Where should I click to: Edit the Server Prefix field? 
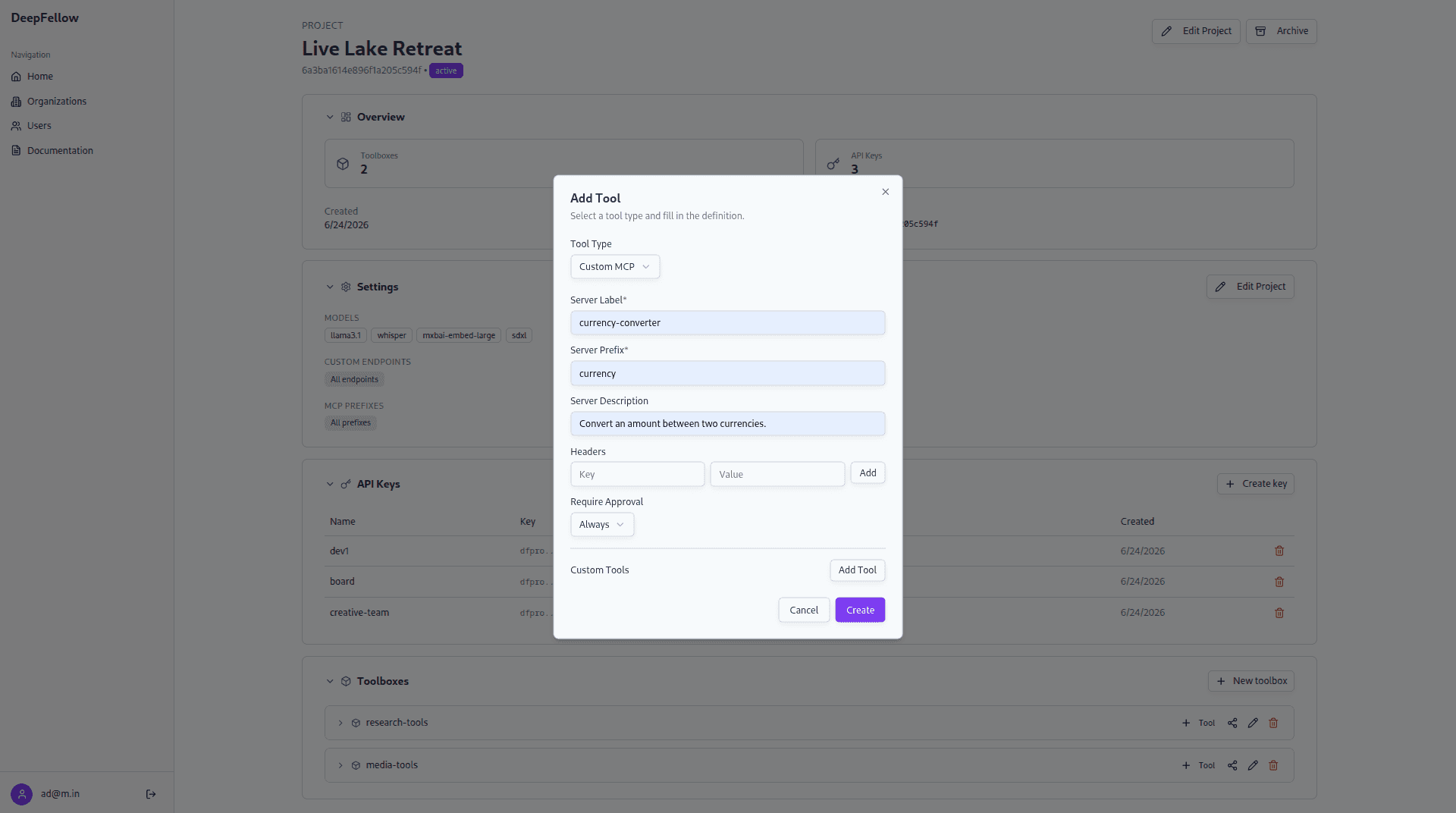pos(727,374)
